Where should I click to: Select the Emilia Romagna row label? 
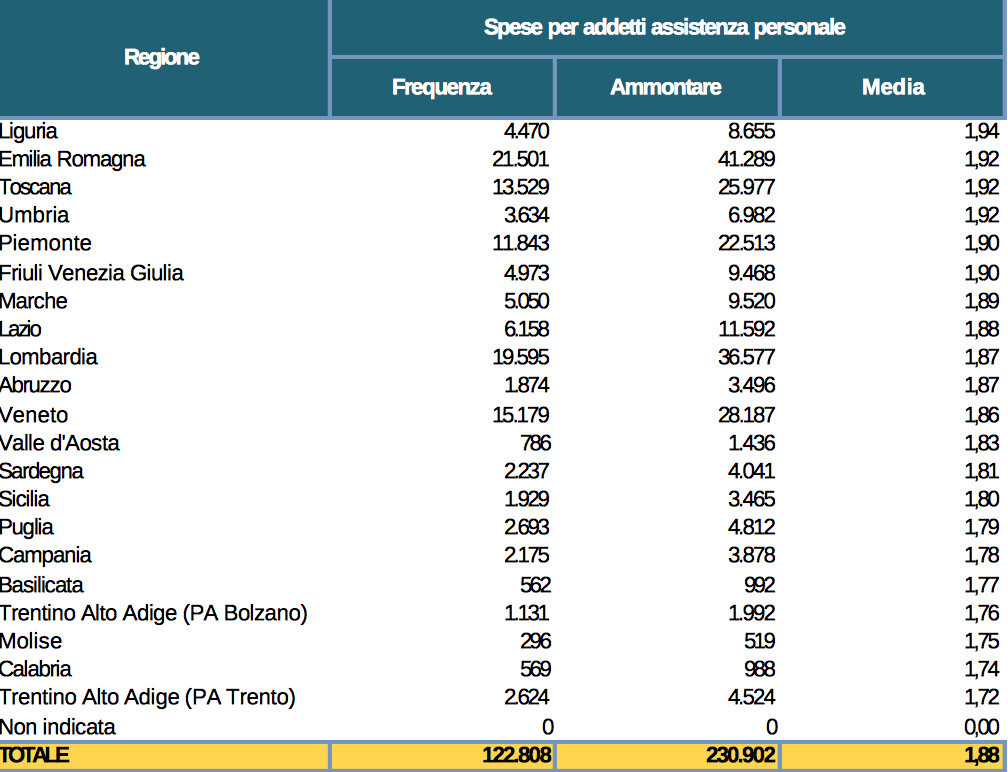pyautogui.click(x=73, y=159)
